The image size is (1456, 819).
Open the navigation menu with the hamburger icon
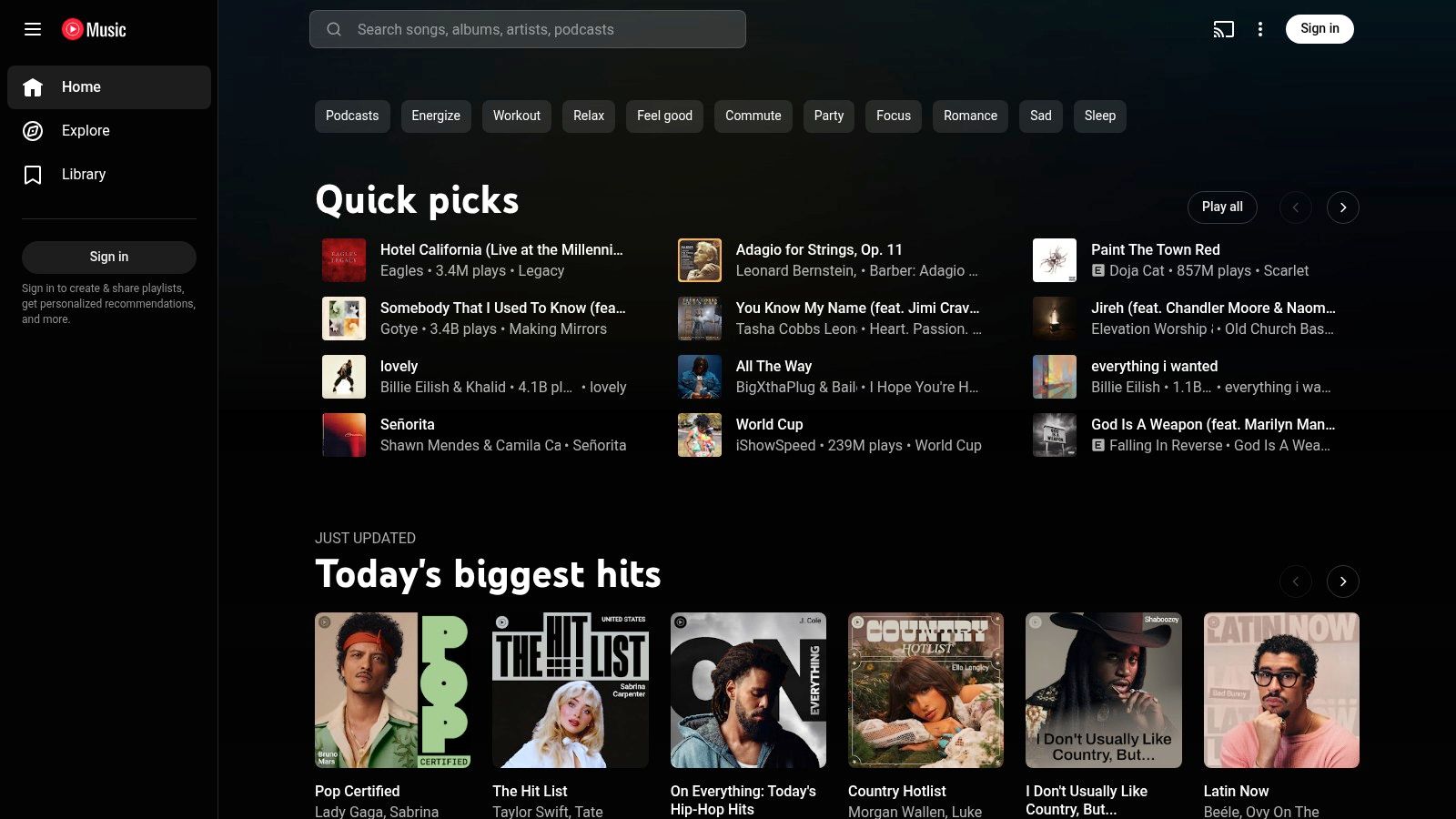pos(33,29)
